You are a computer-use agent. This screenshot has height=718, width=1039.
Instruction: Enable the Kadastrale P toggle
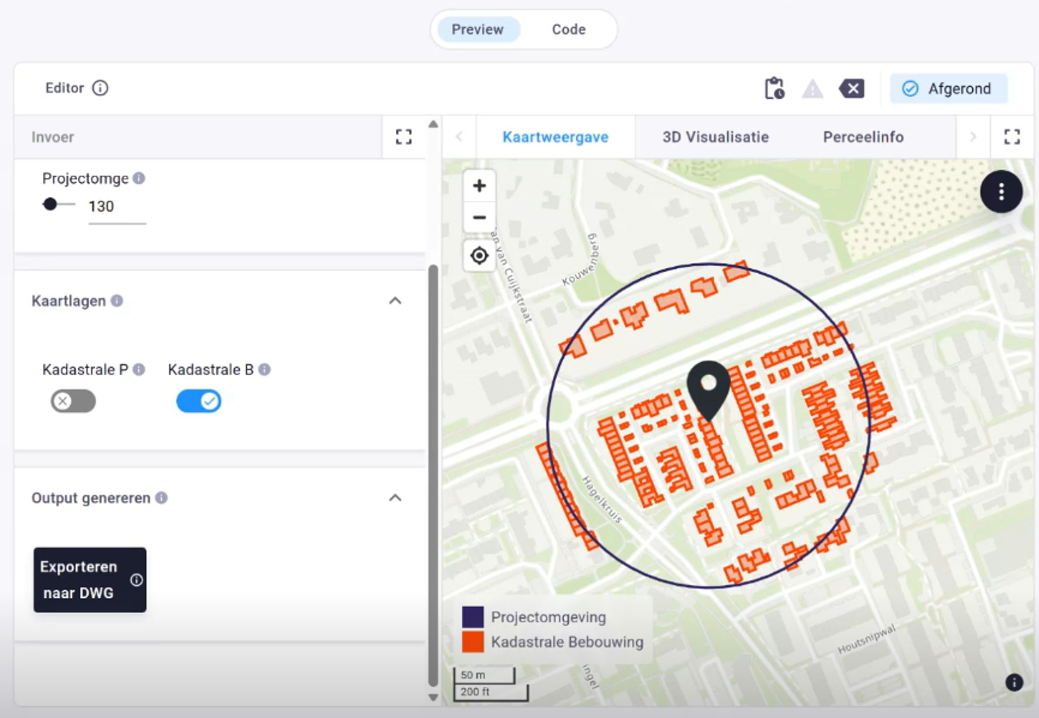pyautogui.click(x=73, y=401)
